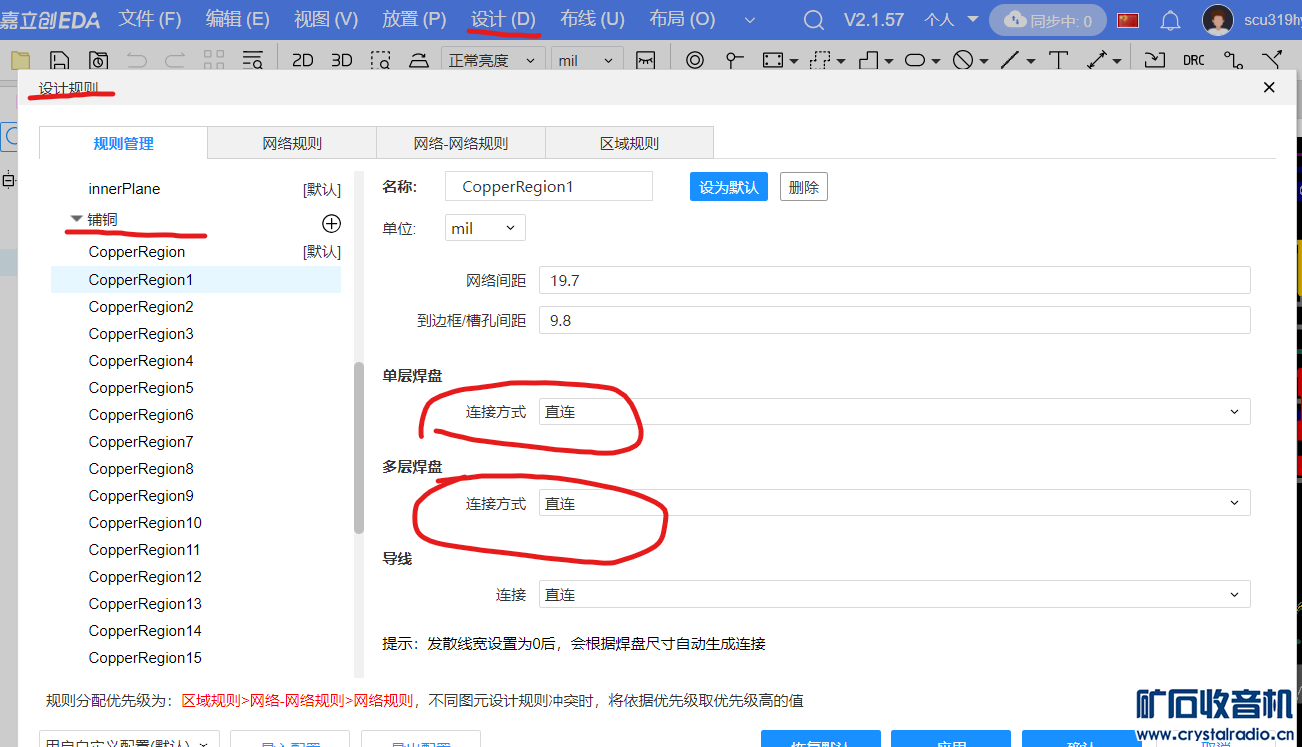Click the China flag language icon

coord(1128,20)
